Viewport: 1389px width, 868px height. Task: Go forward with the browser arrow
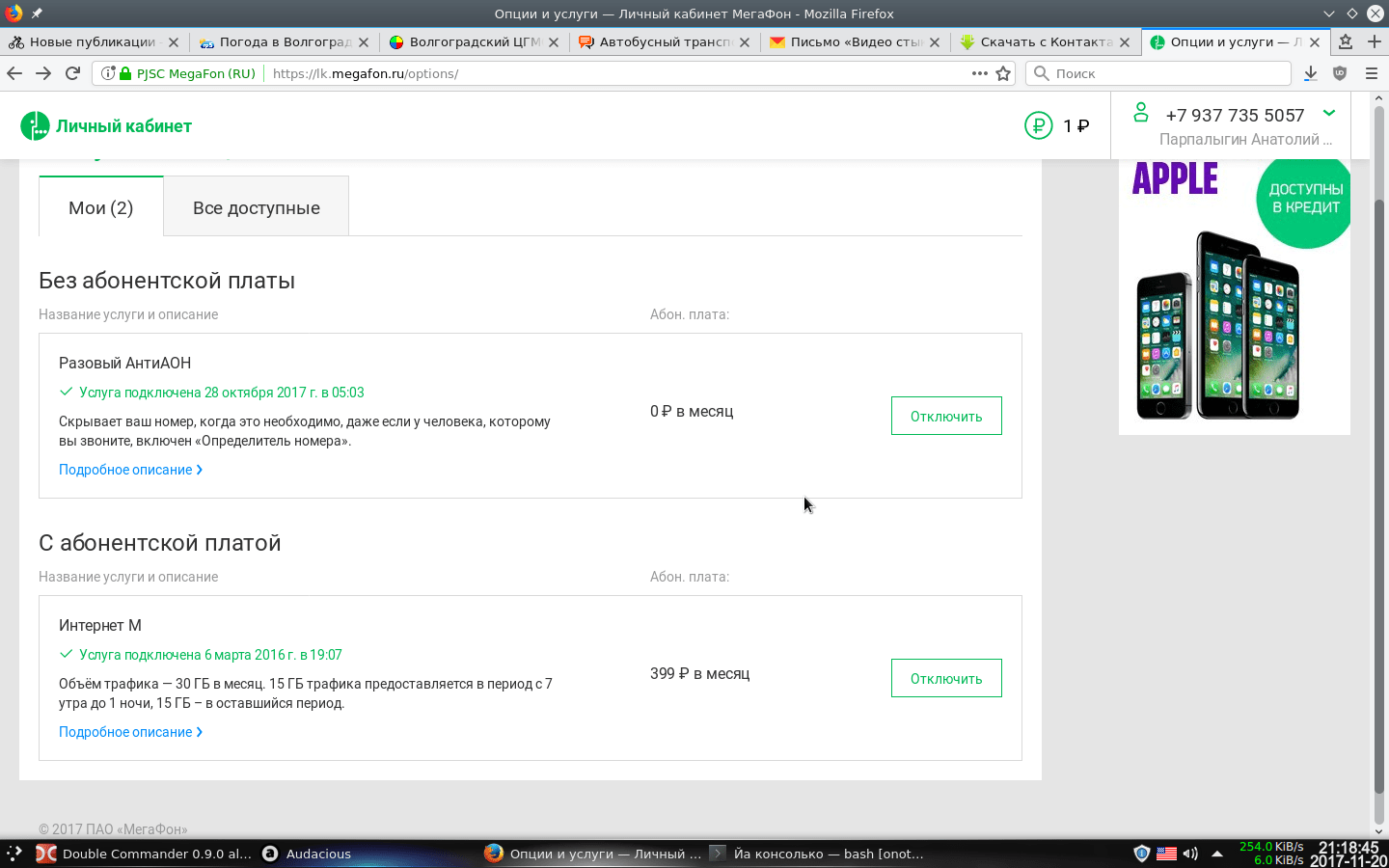pyautogui.click(x=43, y=73)
